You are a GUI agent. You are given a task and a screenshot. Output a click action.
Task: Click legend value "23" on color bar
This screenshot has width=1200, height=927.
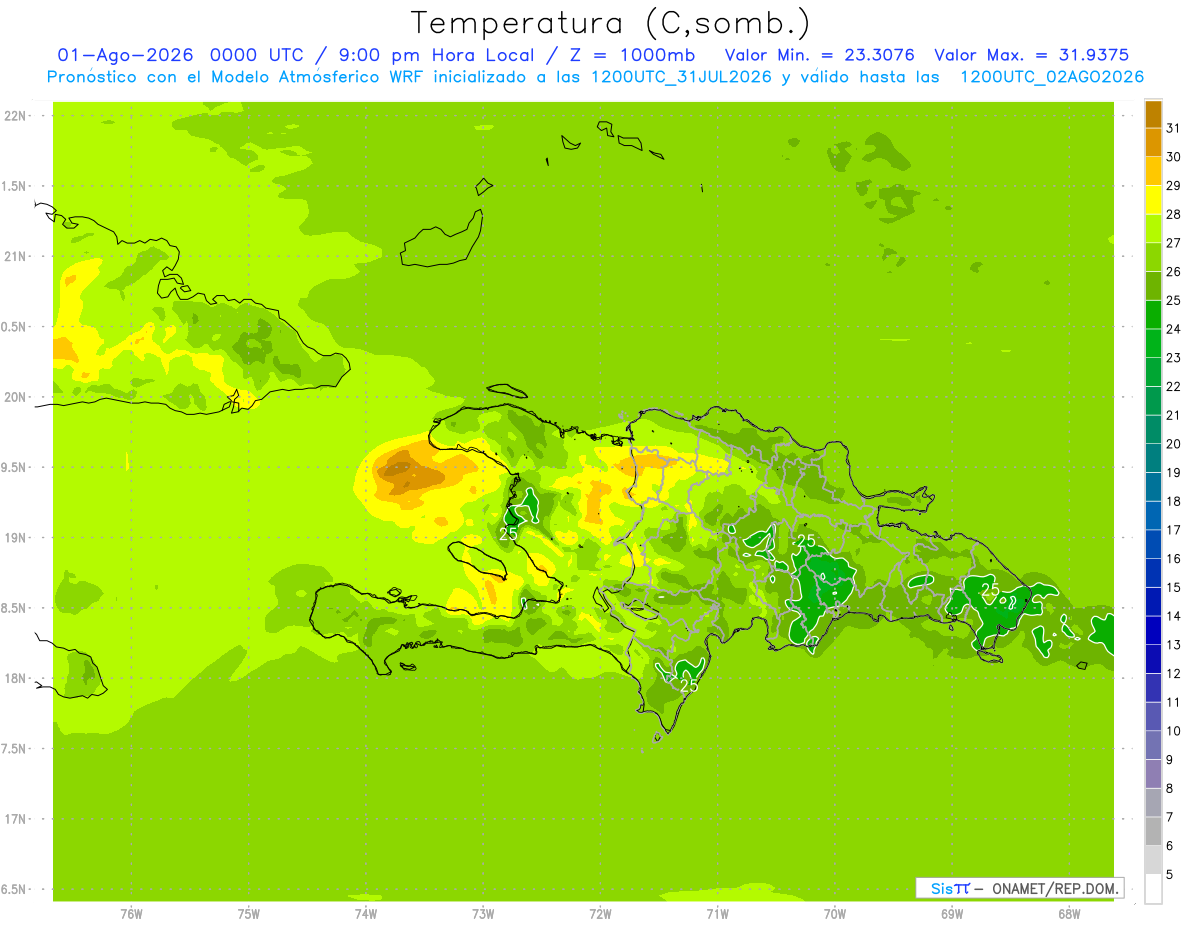click(x=1174, y=358)
